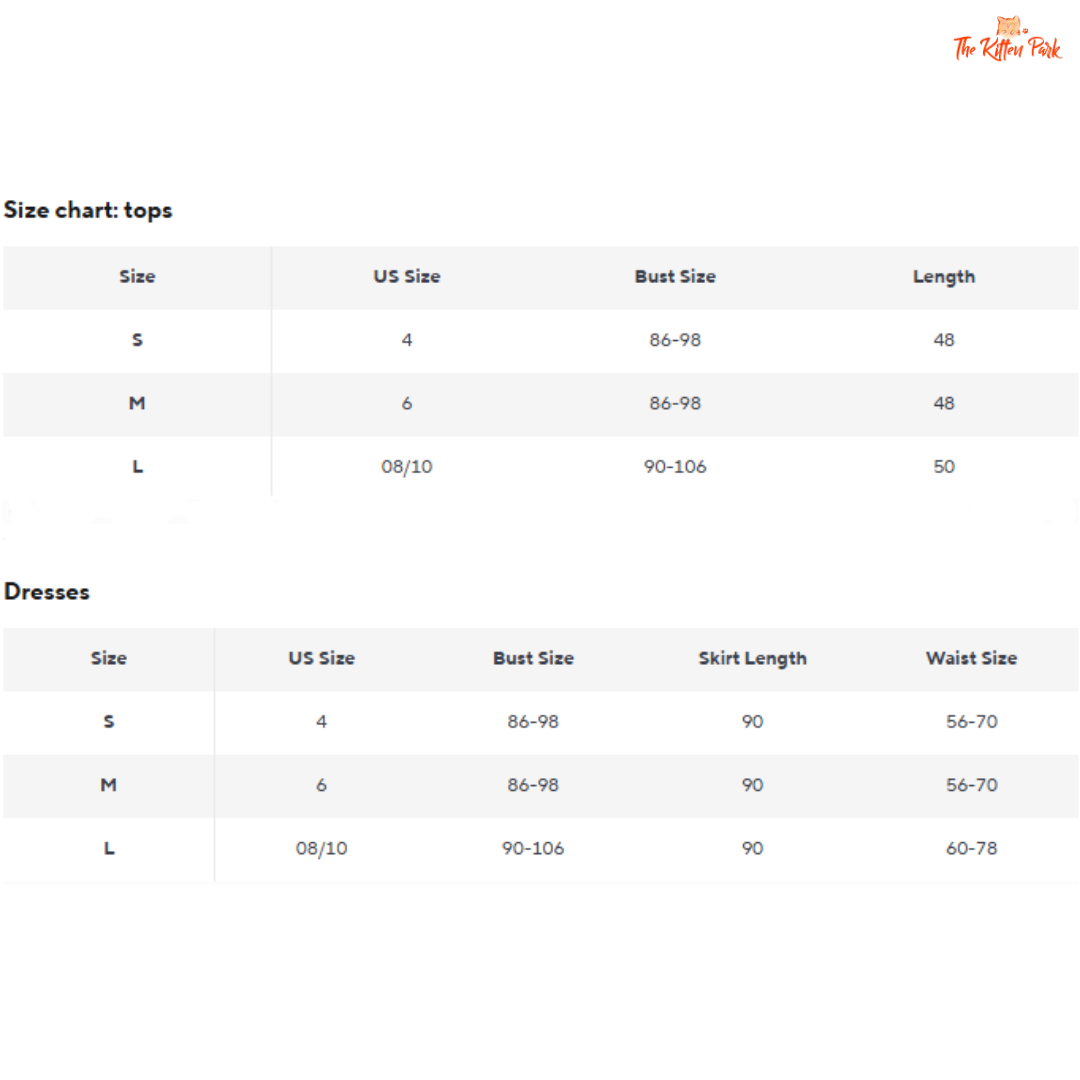This screenshot has width=1080, height=1080.
Task: Click the "Size chart: tops" heading
Action: pyautogui.click(x=88, y=210)
